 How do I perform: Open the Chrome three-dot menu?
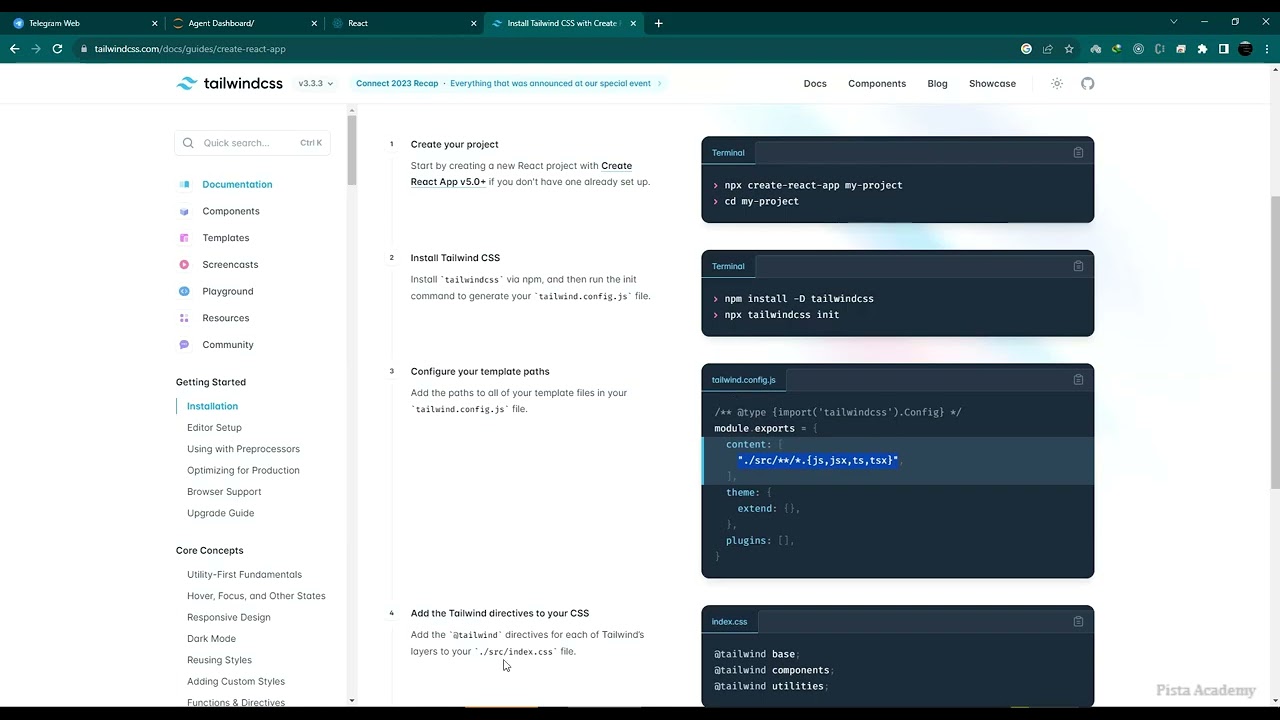1266,49
